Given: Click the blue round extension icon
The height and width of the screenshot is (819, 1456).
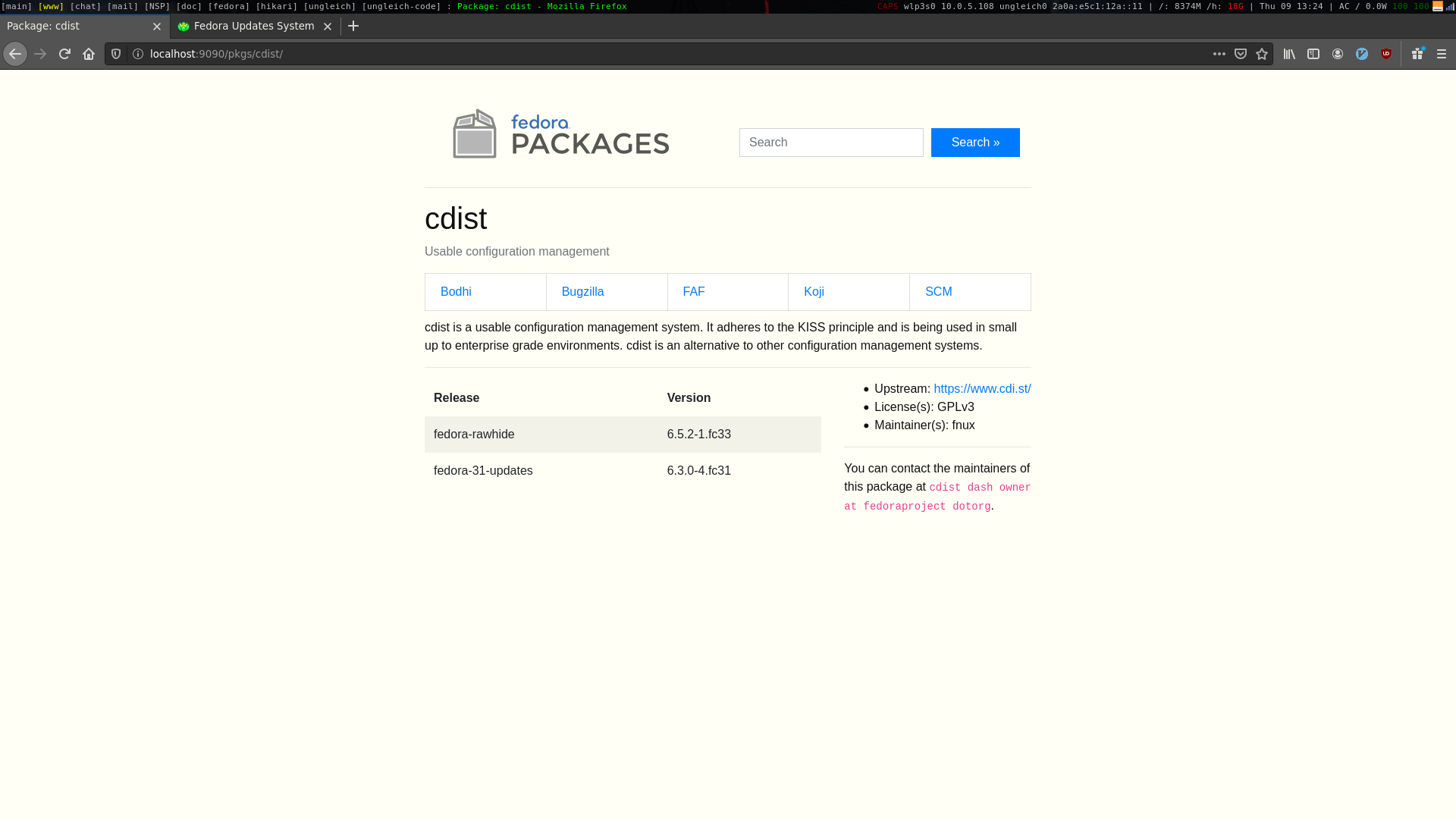Looking at the screenshot, I should point(1362,54).
